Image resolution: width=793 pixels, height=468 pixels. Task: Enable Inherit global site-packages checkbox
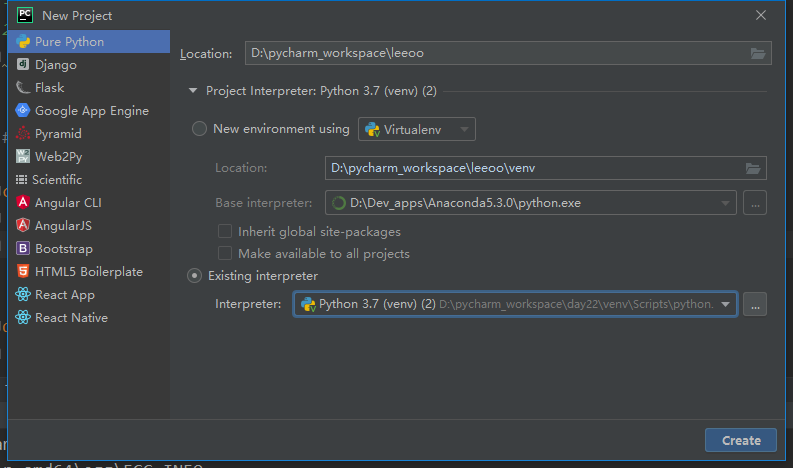225,232
